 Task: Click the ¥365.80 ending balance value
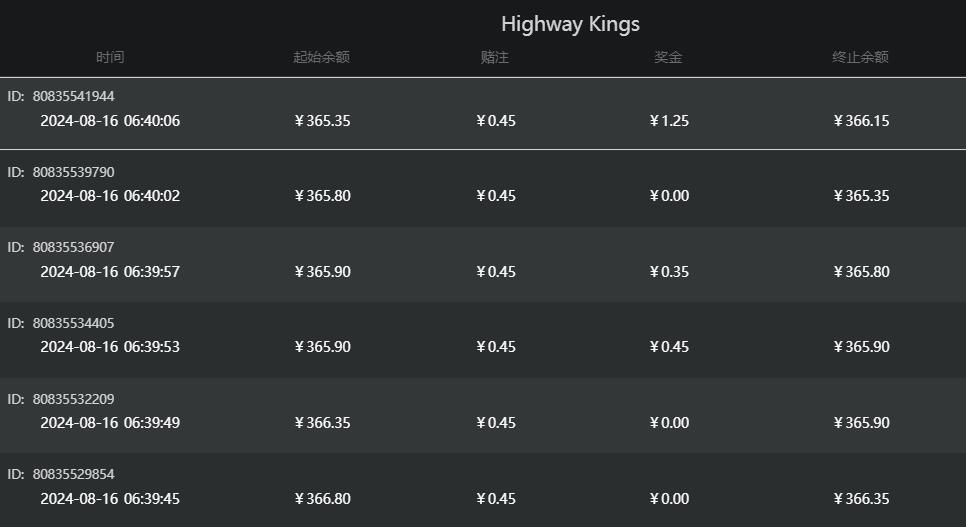861,272
